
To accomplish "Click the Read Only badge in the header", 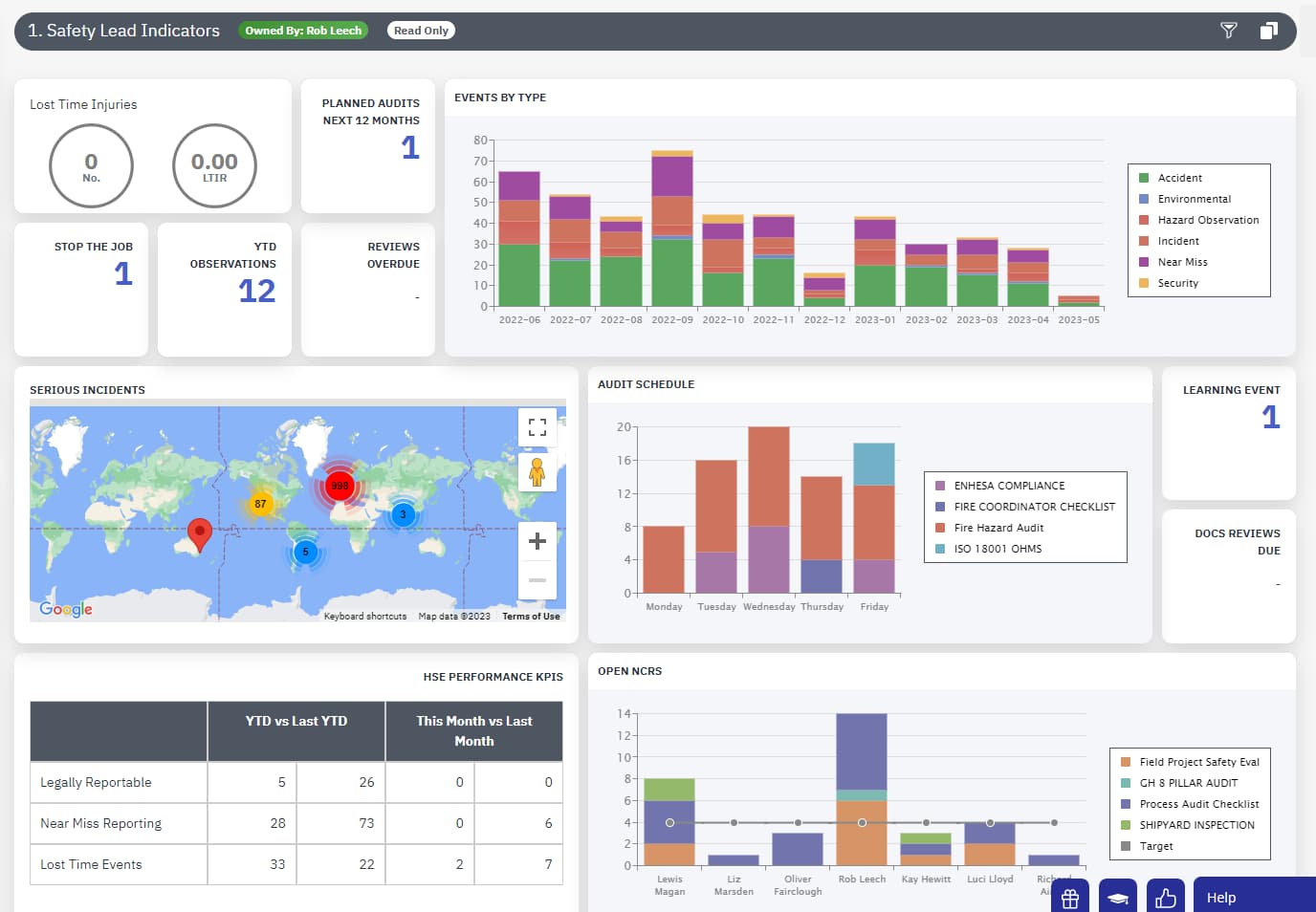I will 421,30.
